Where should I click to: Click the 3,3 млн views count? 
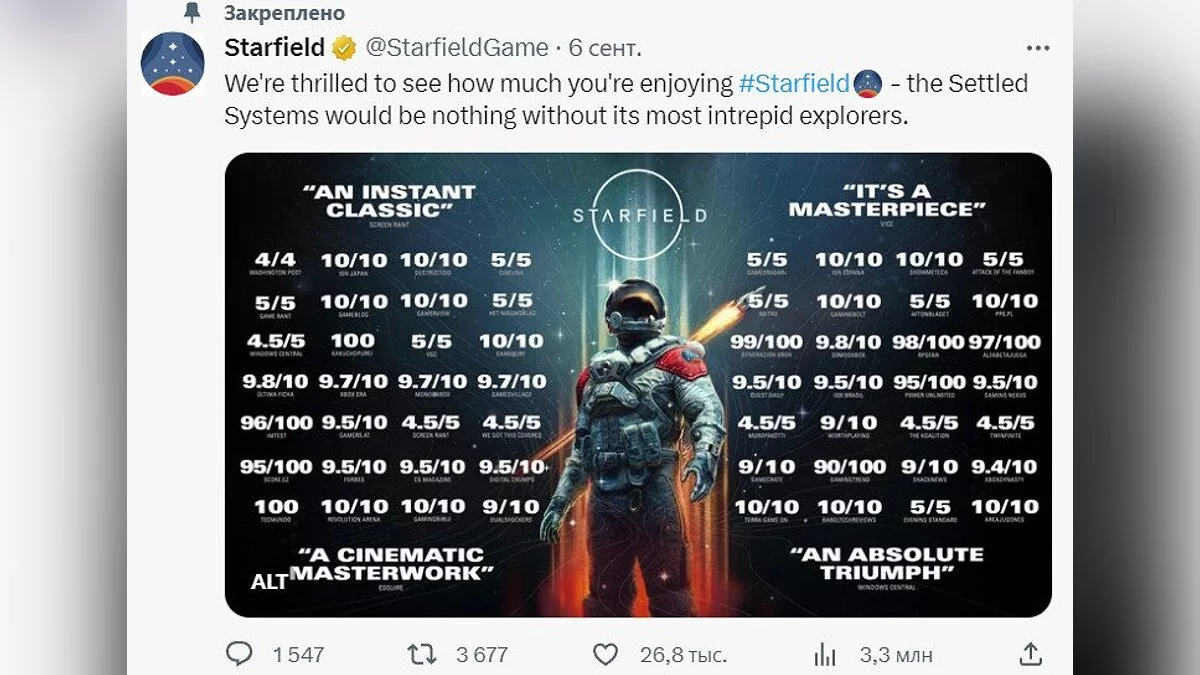point(896,655)
